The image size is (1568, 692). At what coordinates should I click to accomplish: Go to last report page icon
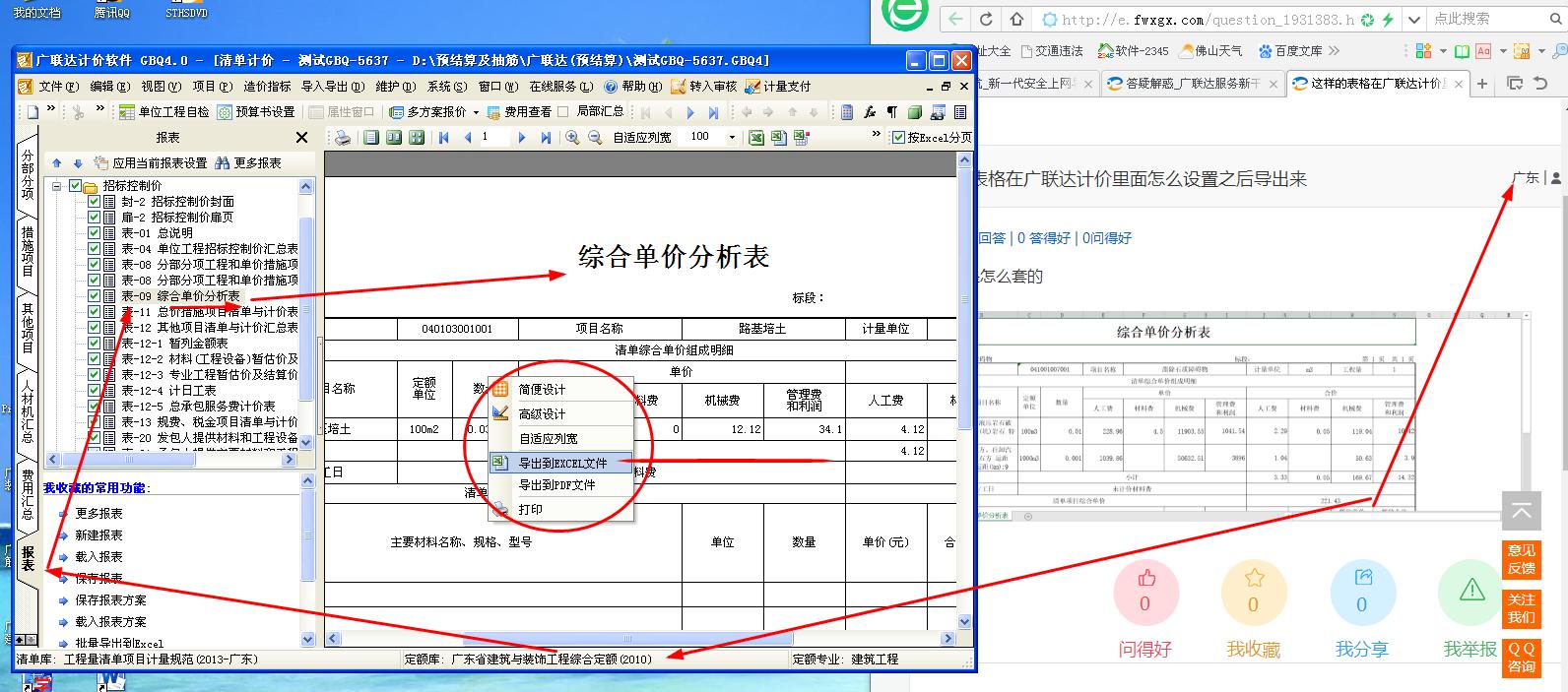tap(546, 138)
